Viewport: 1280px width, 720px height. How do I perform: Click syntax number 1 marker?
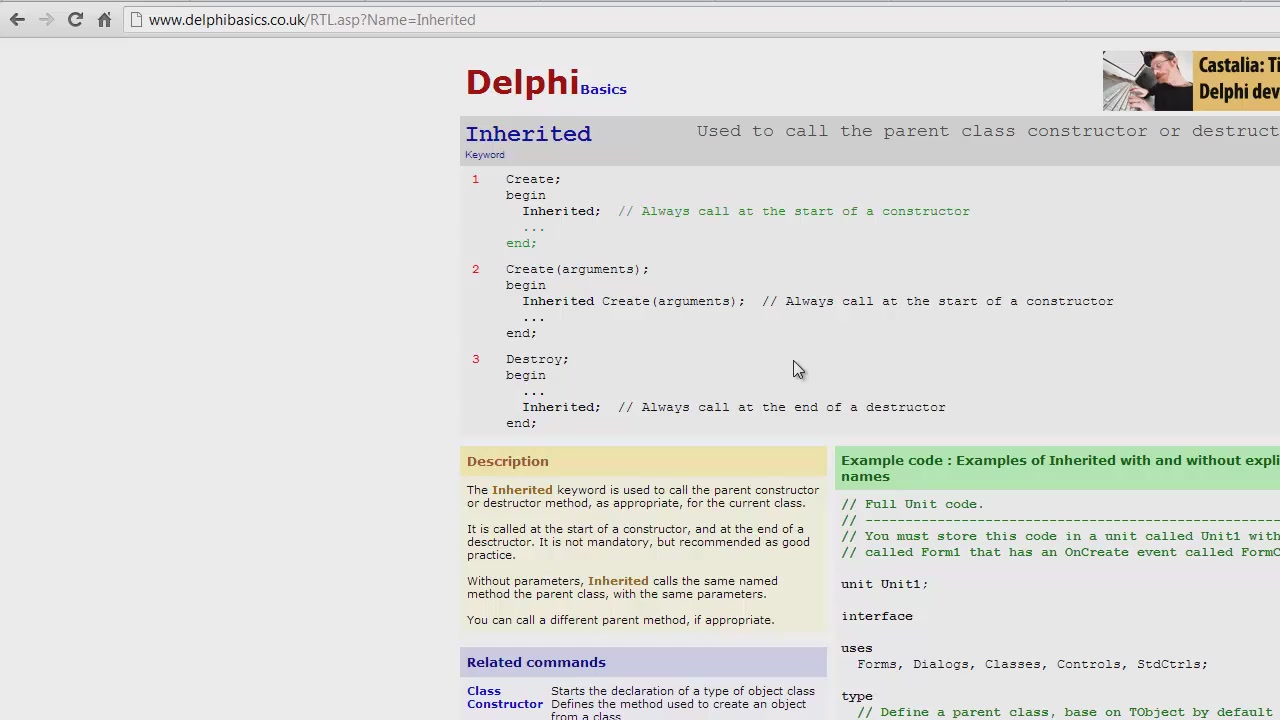tap(476, 179)
